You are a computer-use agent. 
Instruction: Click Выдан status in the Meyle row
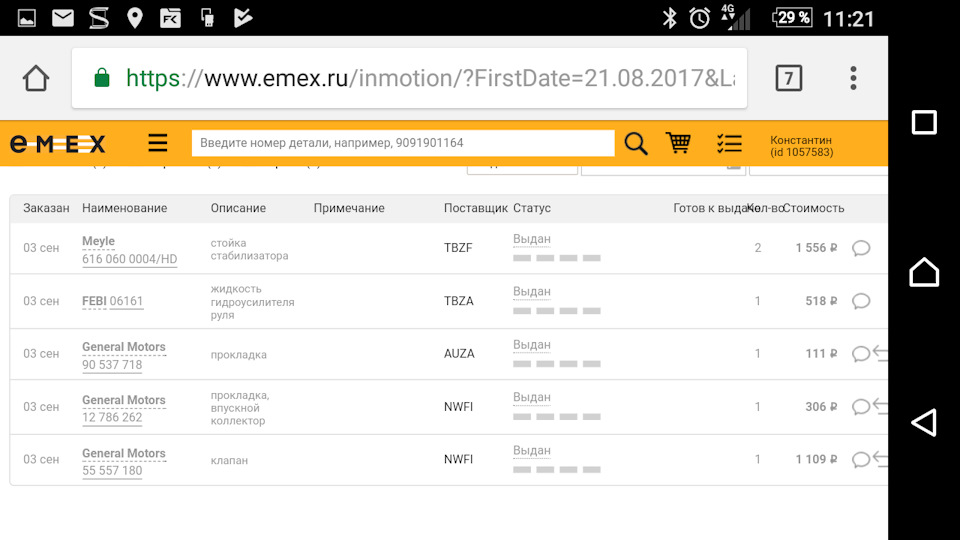point(531,239)
